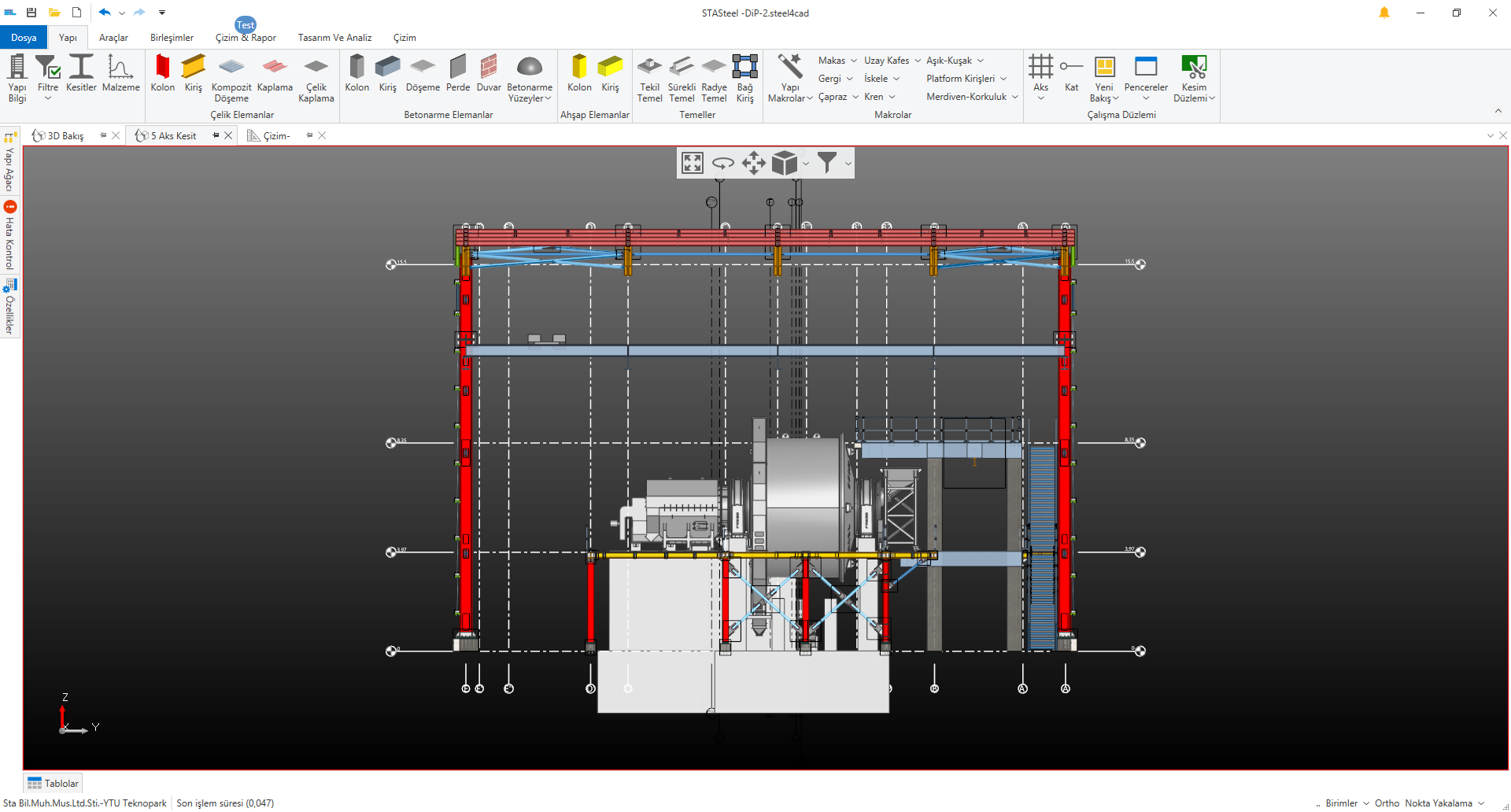Choose the Duvar wall tool

tap(488, 73)
